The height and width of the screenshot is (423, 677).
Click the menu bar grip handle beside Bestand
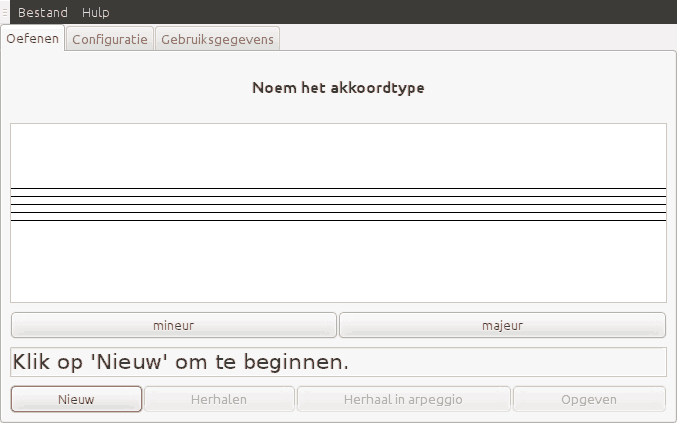click(x=5, y=12)
